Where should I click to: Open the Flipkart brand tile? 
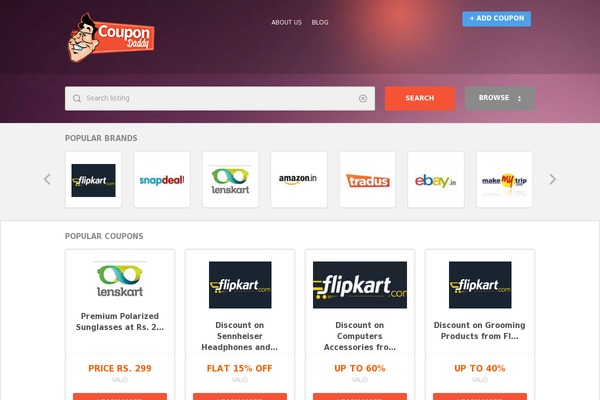click(x=93, y=180)
